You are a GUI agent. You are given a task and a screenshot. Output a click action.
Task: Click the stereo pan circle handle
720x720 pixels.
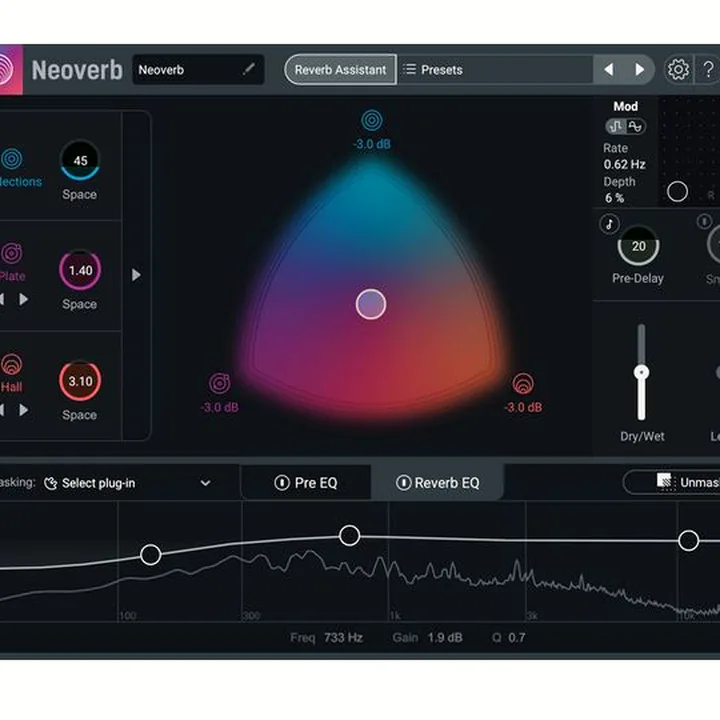click(x=677, y=191)
